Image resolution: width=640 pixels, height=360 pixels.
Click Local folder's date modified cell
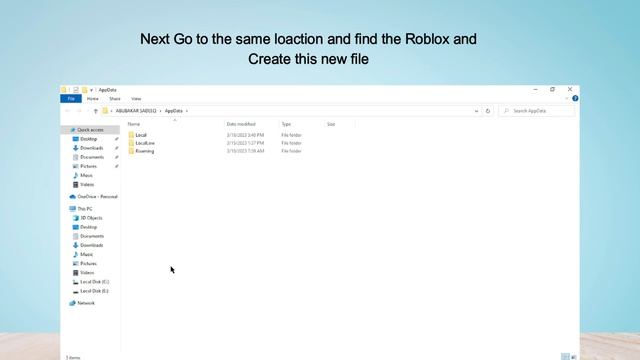[245, 135]
